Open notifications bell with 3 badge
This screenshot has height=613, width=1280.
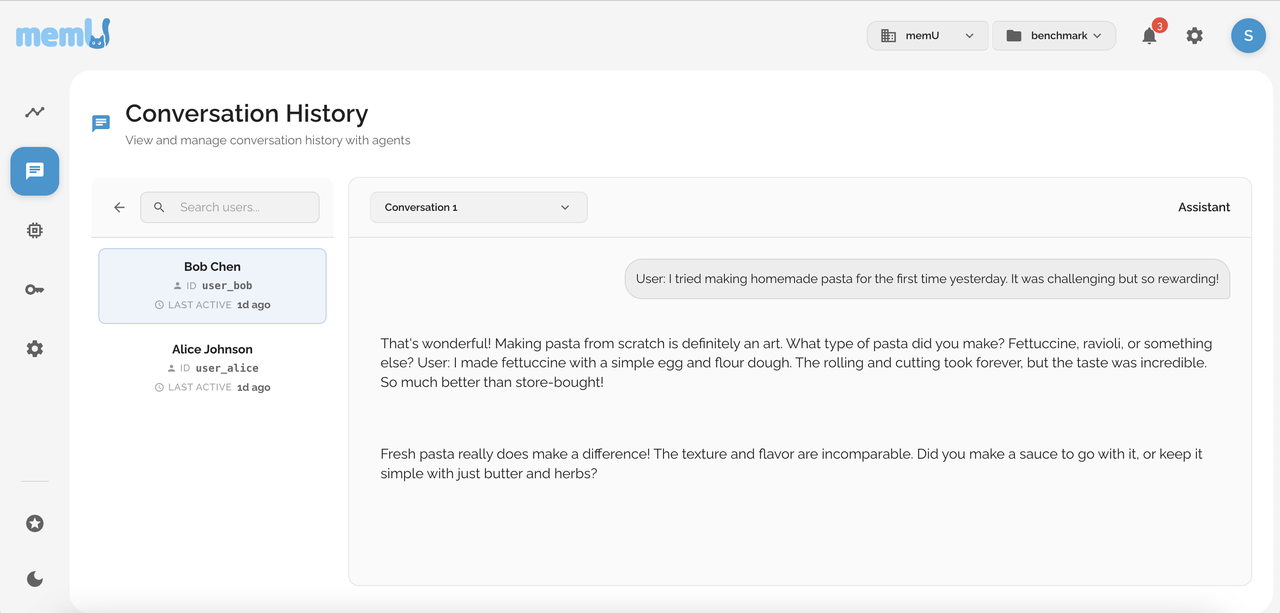click(x=1150, y=35)
